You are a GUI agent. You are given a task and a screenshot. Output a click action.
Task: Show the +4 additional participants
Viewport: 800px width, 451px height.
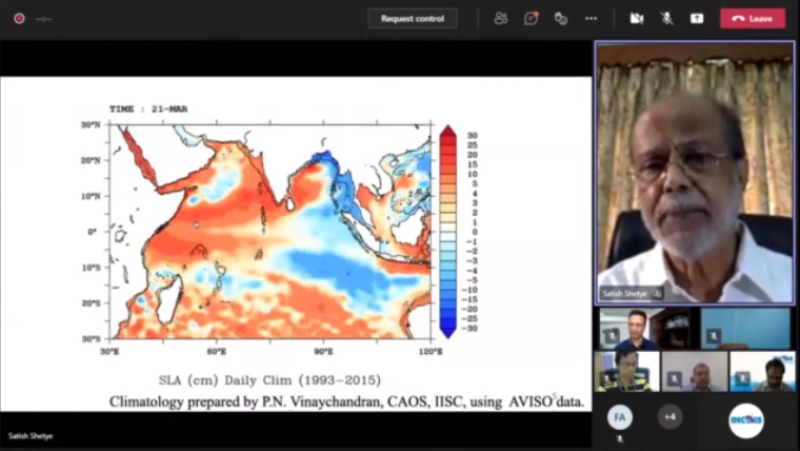670,417
